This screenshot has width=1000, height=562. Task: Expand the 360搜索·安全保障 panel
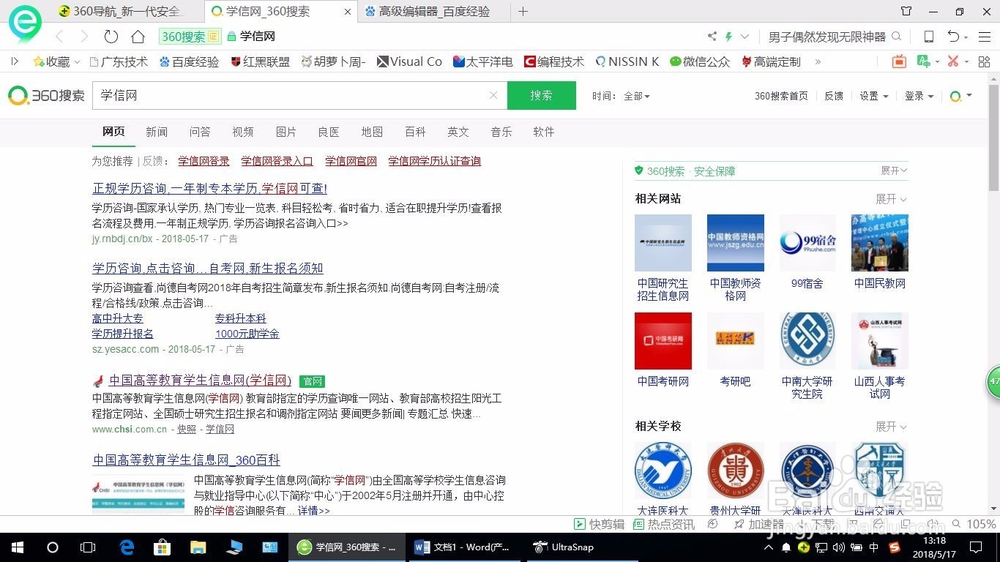893,171
